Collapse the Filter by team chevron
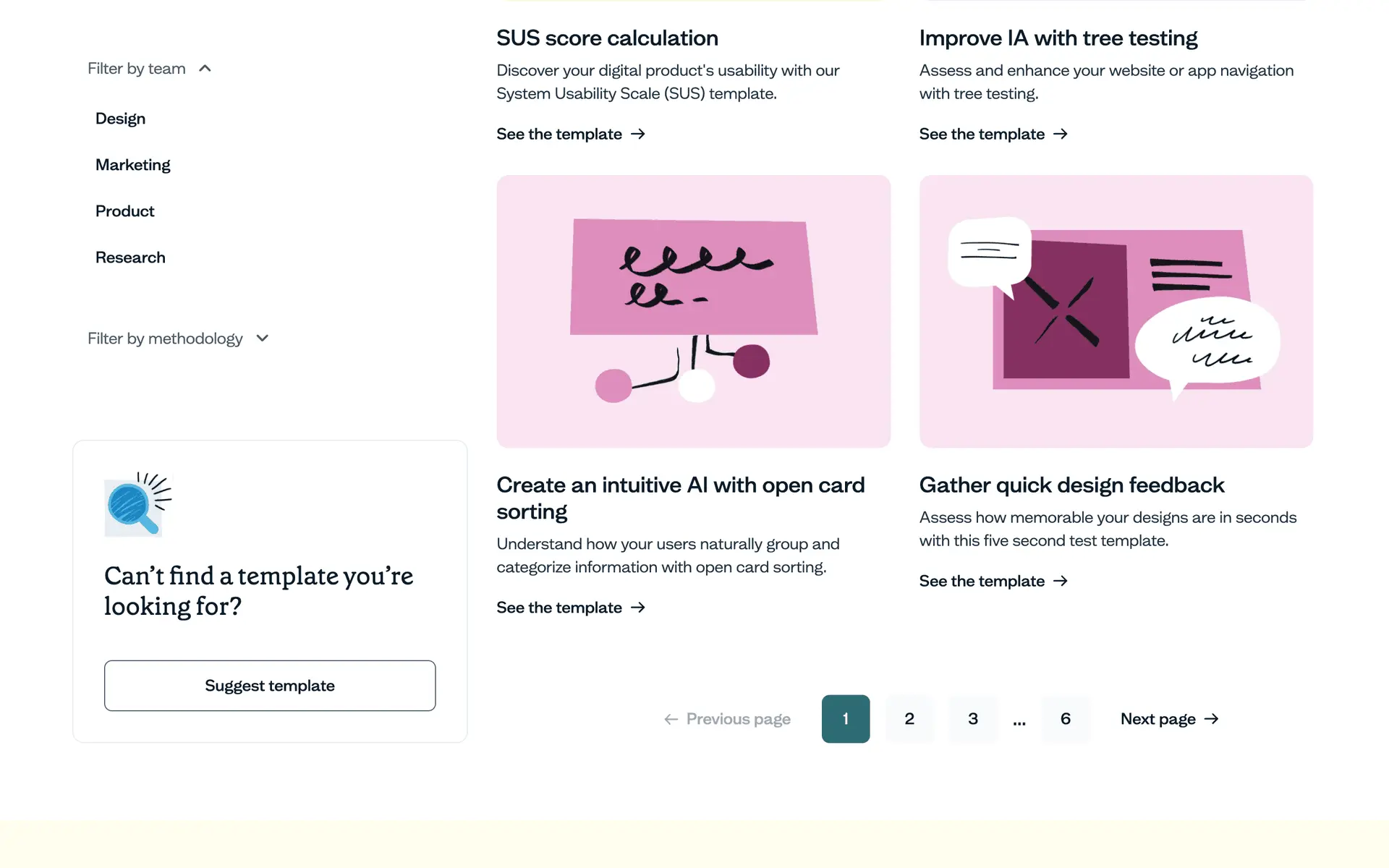Viewport: 1389px width, 868px height. point(205,69)
